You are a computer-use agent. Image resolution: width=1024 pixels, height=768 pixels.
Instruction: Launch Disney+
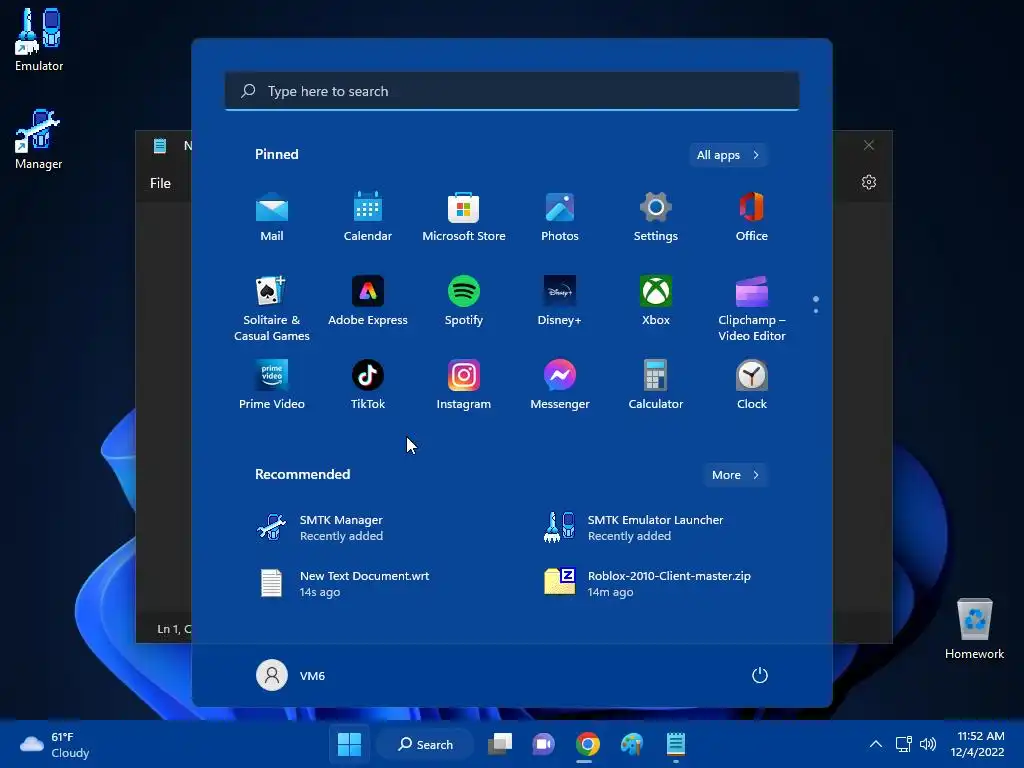pyautogui.click(x=560, y=301)
